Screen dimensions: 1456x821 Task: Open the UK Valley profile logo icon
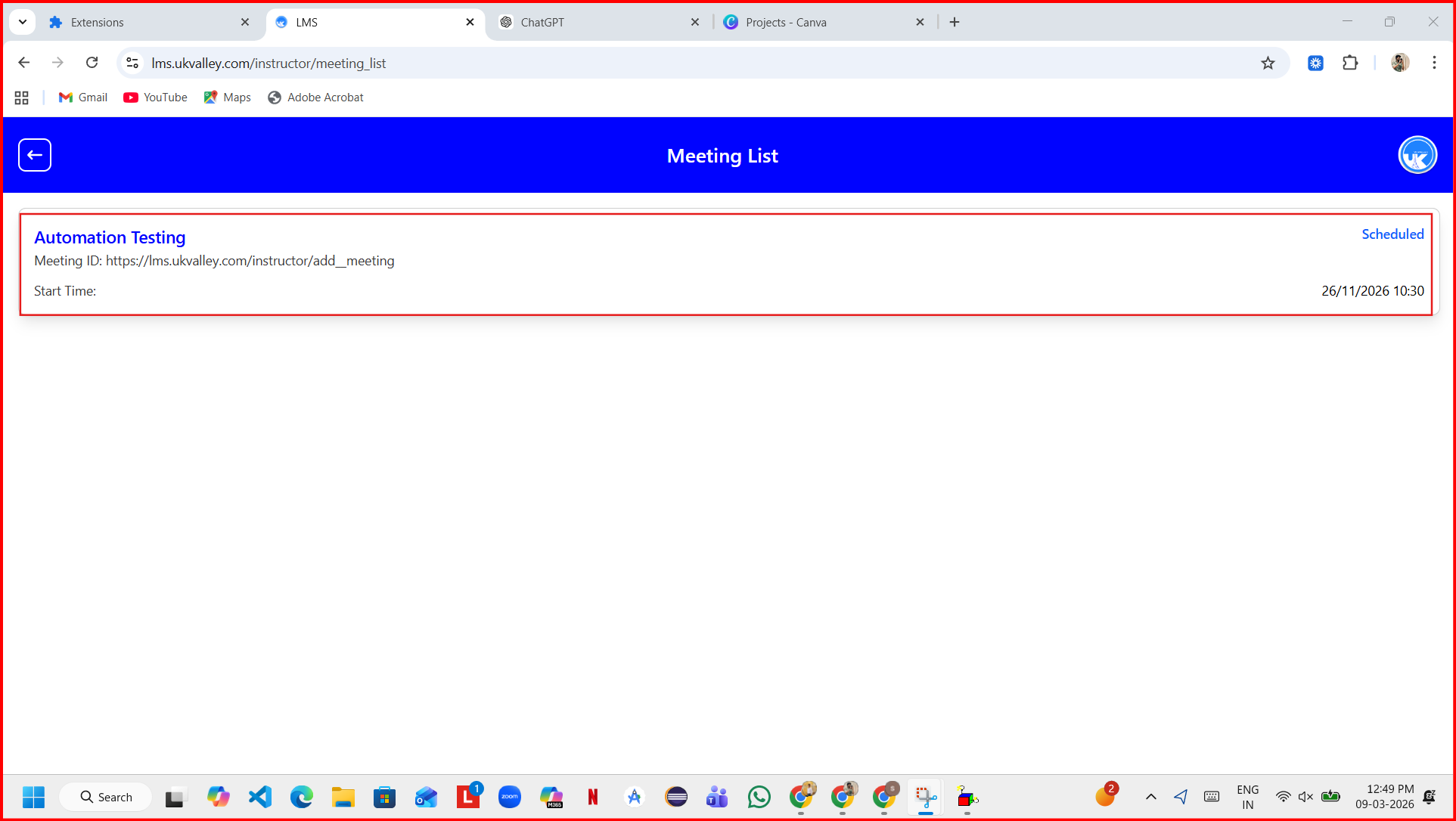(1417, 155)
